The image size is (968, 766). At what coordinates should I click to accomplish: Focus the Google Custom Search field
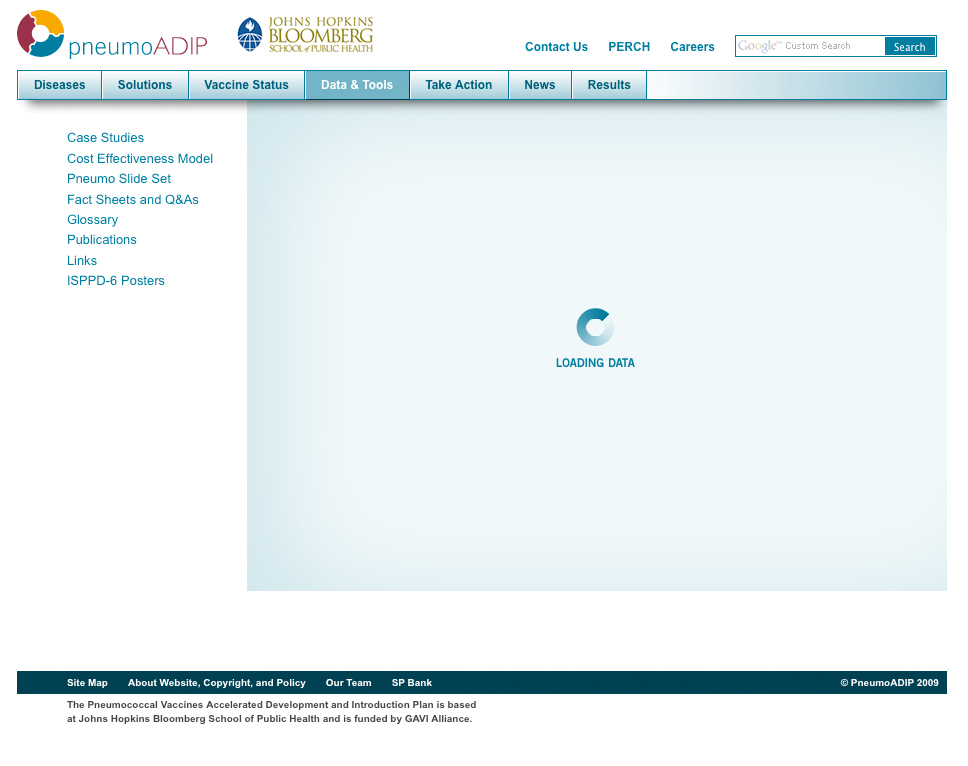pyautogui.click(x=810, y=46)
